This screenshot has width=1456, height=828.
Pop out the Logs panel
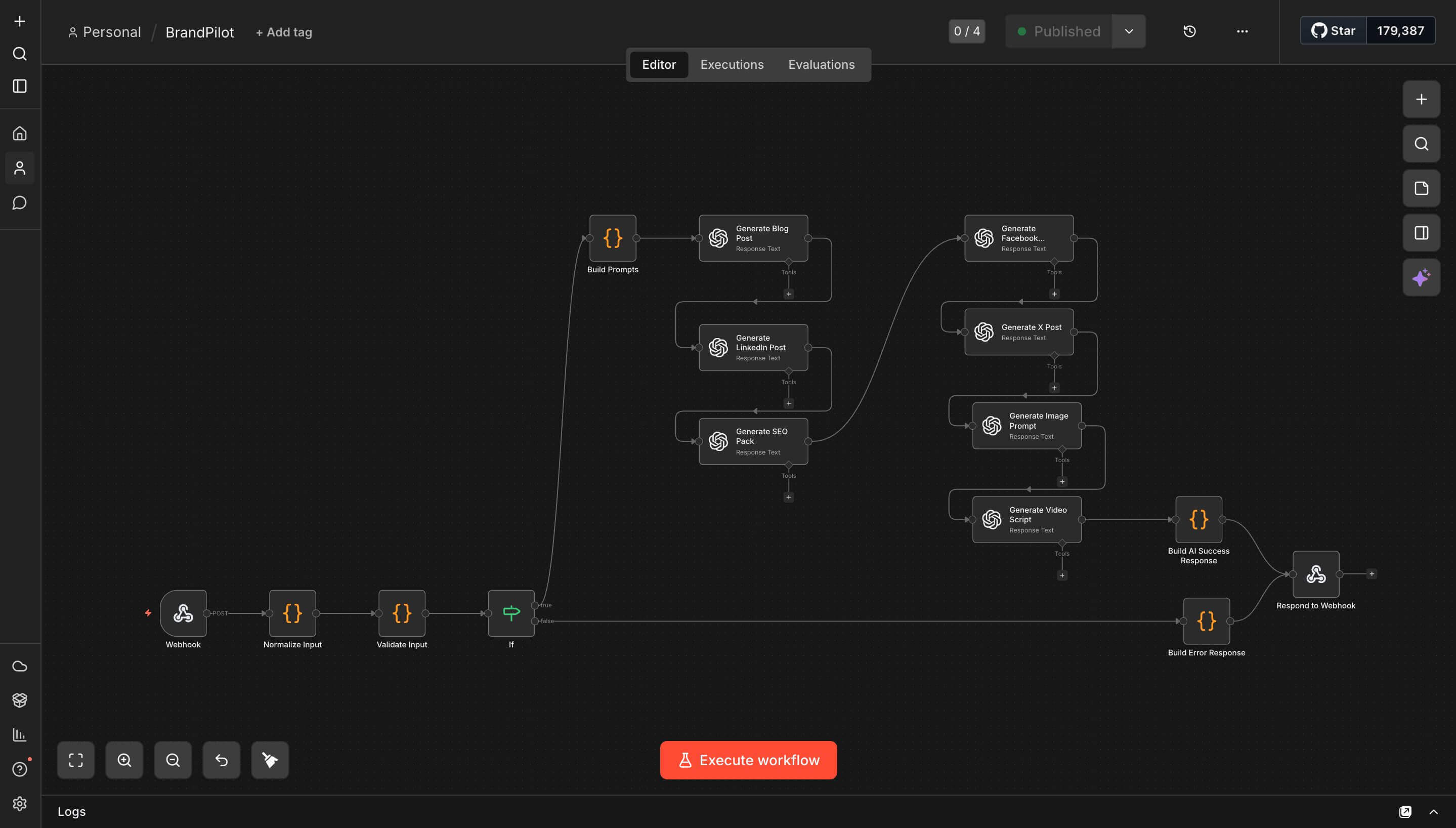click(1406, 811)
